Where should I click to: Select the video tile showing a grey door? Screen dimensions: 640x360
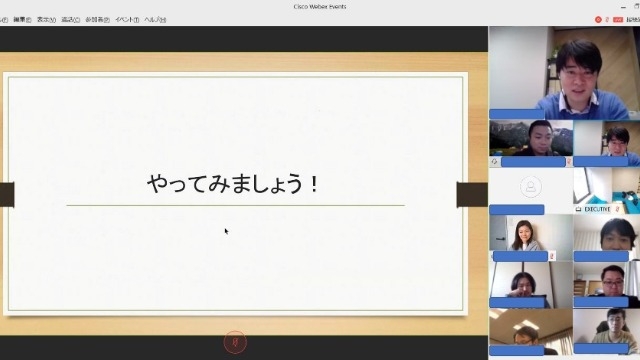531,238
